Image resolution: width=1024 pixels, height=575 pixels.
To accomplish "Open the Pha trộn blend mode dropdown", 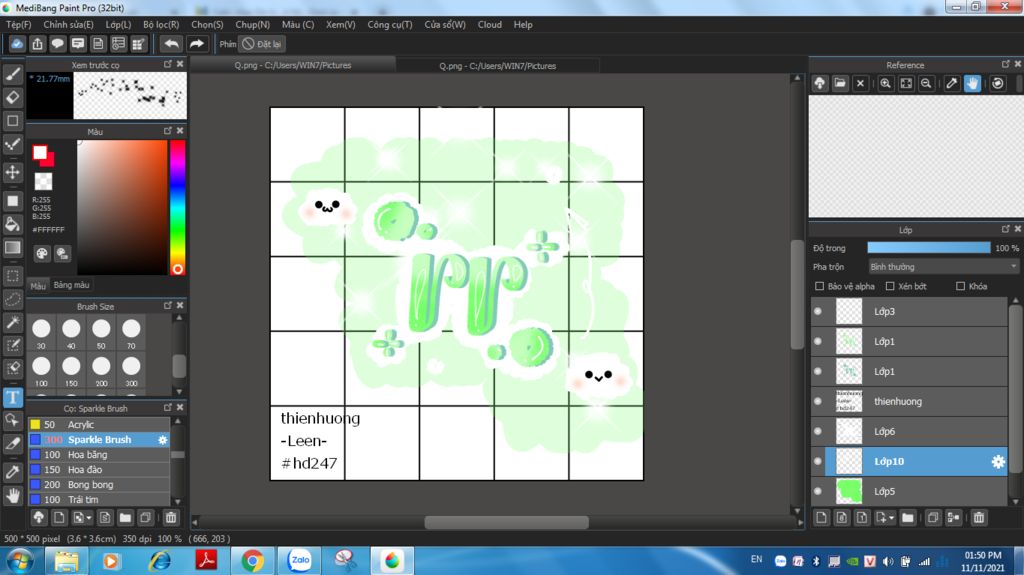I will [x=943, y=267].
